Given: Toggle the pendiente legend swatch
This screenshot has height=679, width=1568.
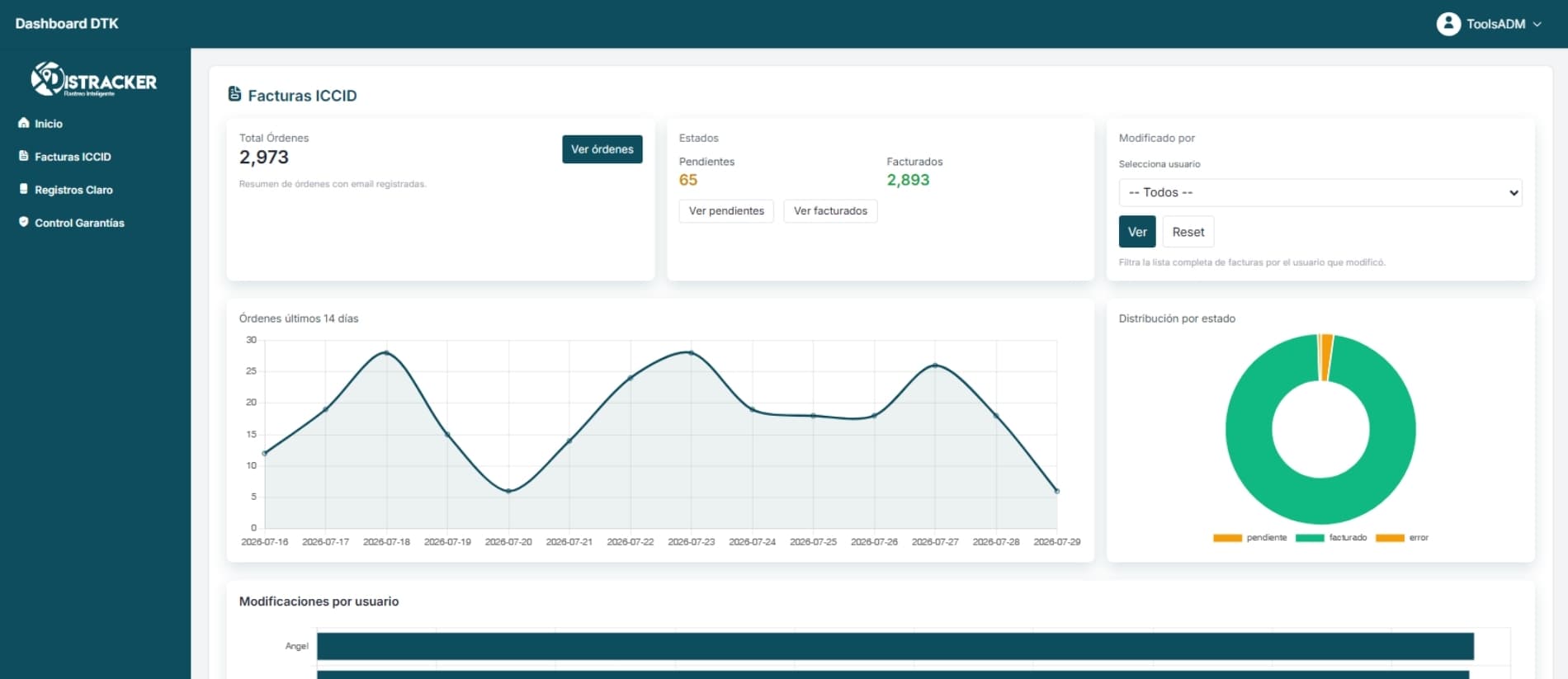Looking at the screenshot, I should click(x=1227, y=538).
